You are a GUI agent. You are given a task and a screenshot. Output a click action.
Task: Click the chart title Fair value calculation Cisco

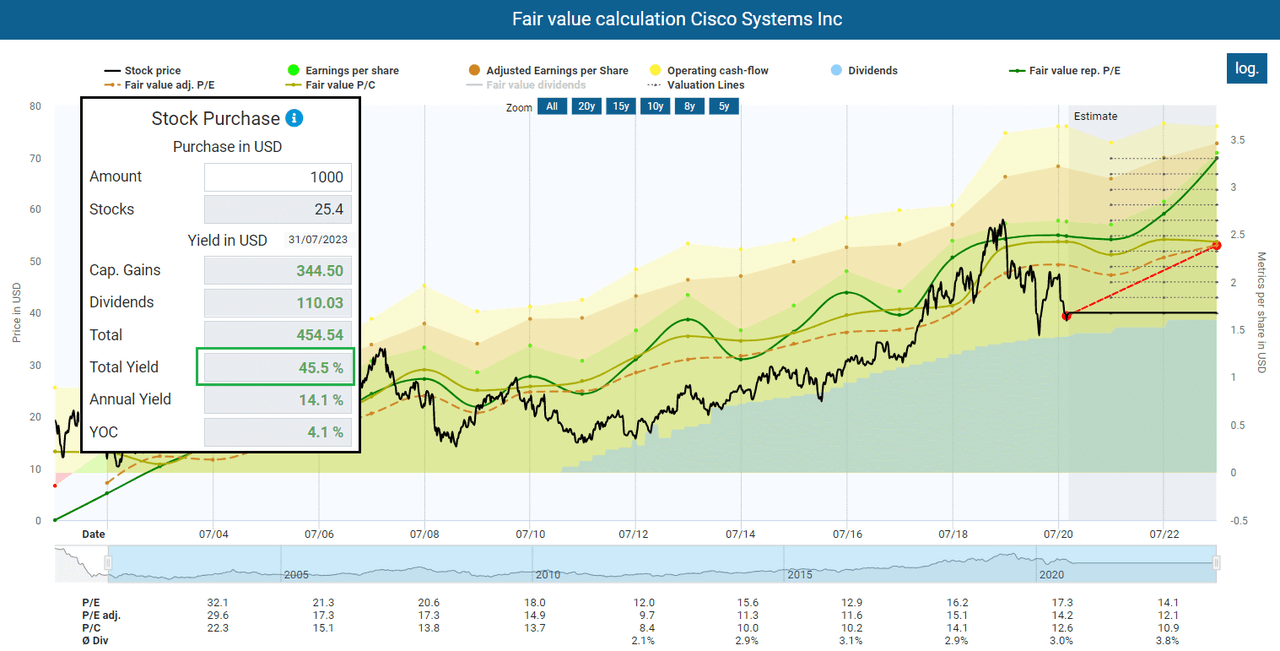[677, 19]
